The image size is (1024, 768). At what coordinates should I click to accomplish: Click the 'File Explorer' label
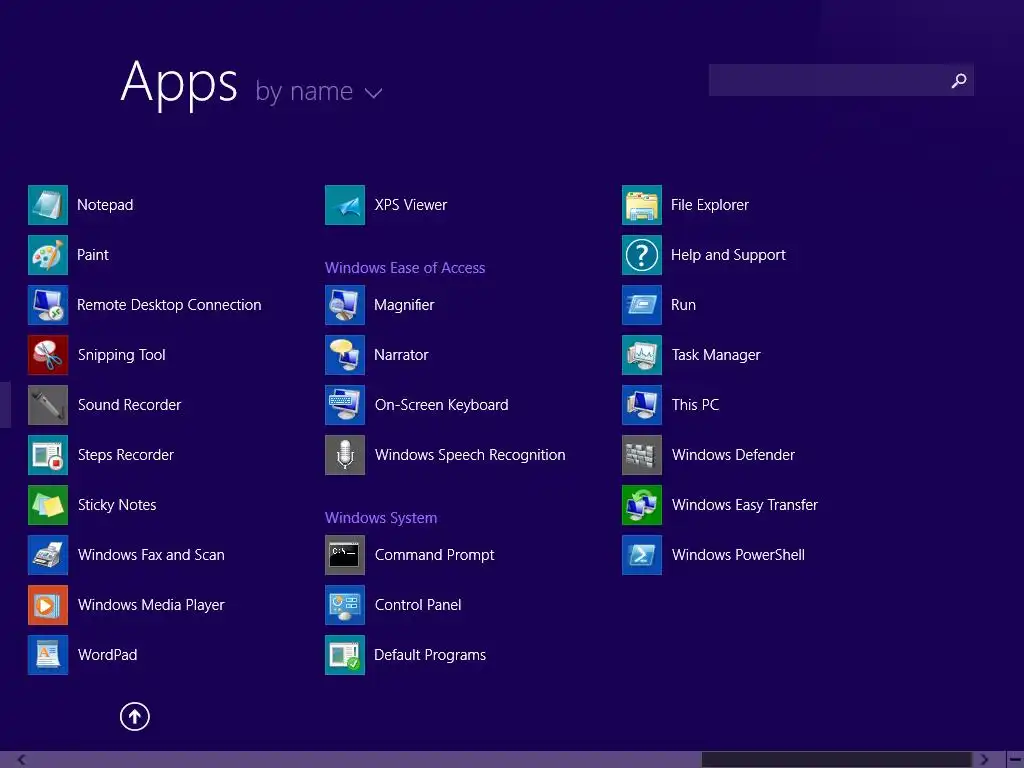[709, 205]
